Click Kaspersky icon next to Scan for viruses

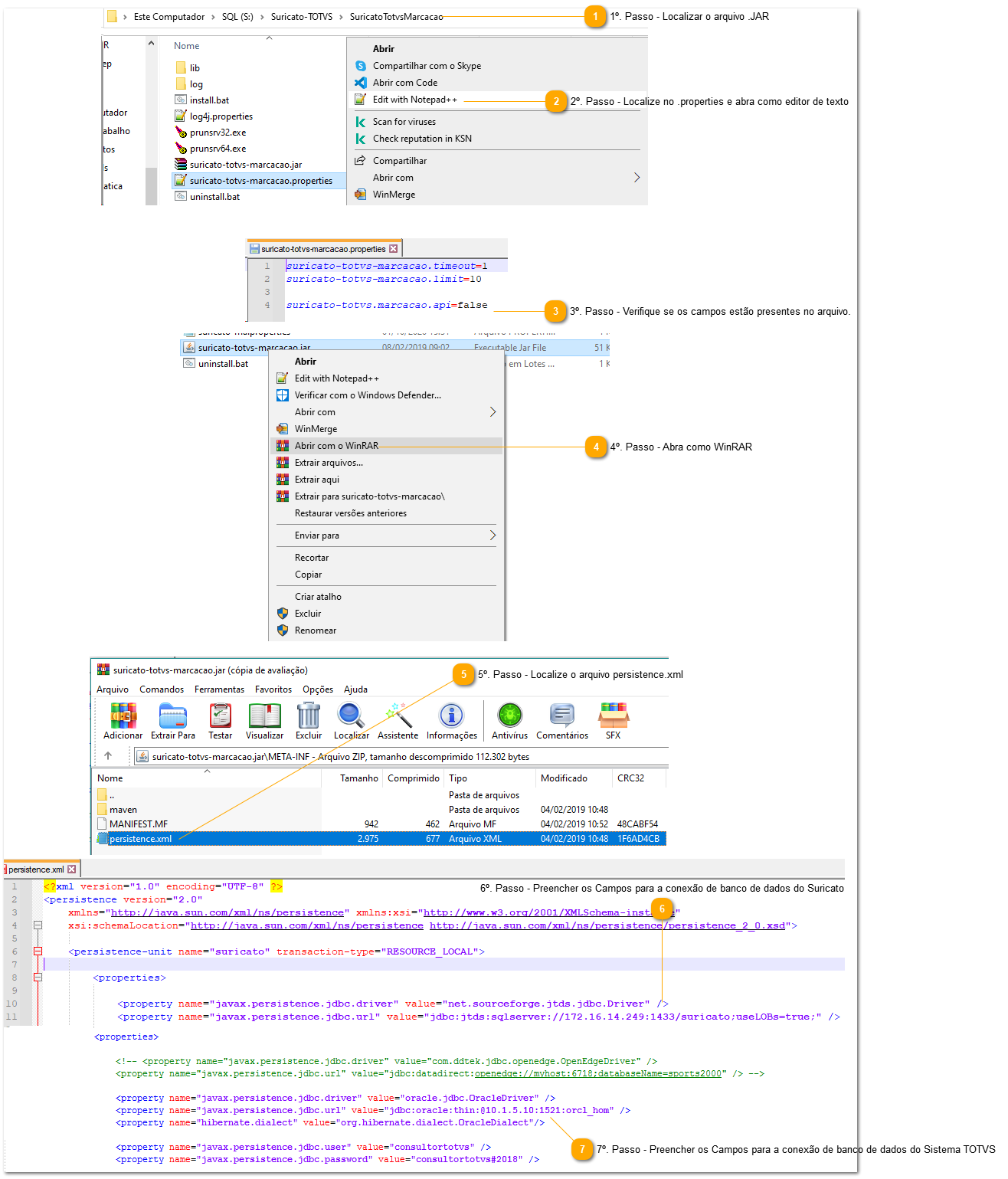[361, 122]
